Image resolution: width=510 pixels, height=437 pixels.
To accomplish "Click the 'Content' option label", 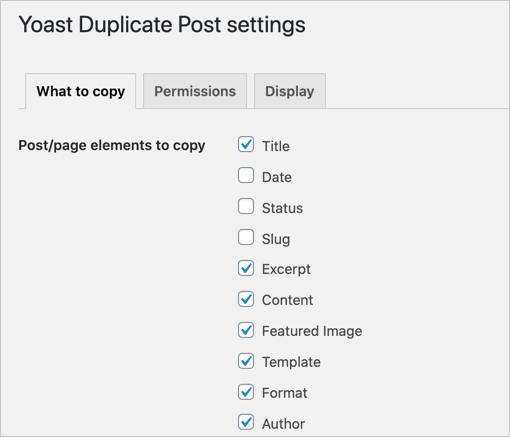I will point(287,300).
